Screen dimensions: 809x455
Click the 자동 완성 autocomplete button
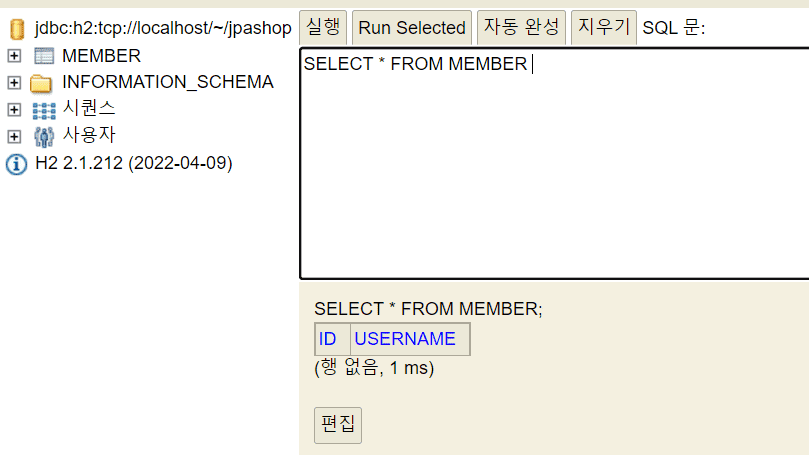pos(521,27)
